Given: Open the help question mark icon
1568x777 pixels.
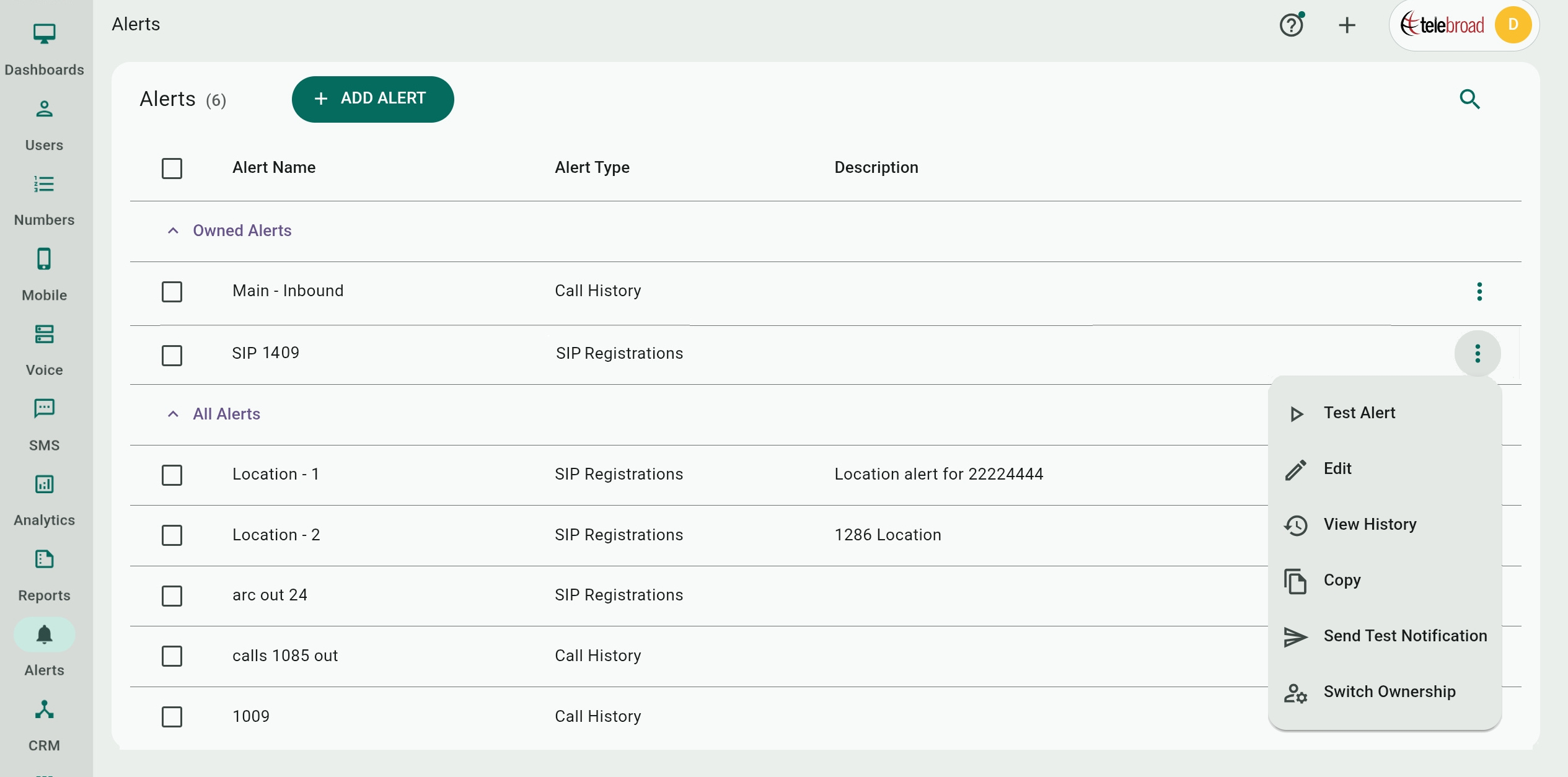Looking at the screenshot, I should click(x=1292, y=25).
